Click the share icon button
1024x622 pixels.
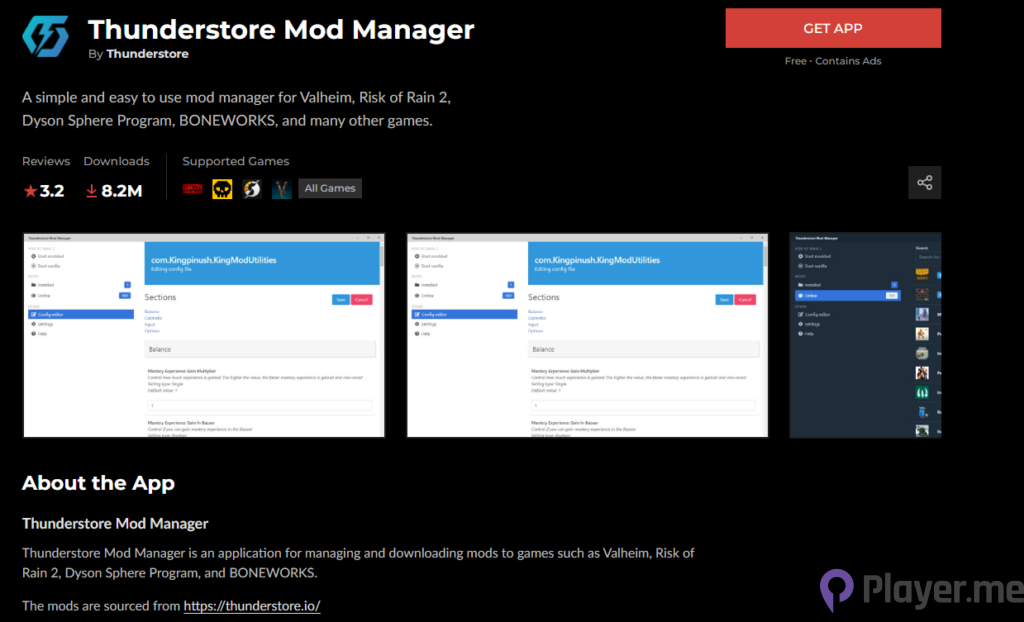[x=924, y=183]
